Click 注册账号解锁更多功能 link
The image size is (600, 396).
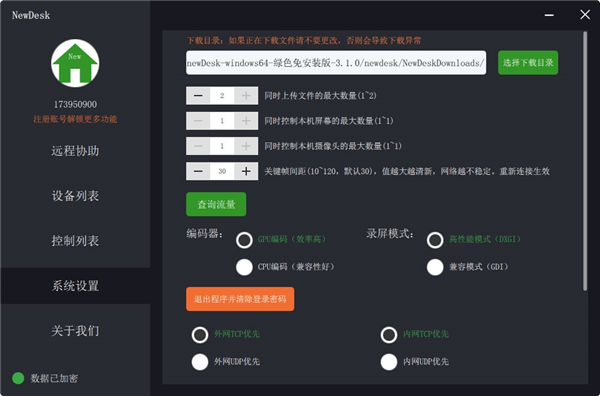tap(75, 119)
